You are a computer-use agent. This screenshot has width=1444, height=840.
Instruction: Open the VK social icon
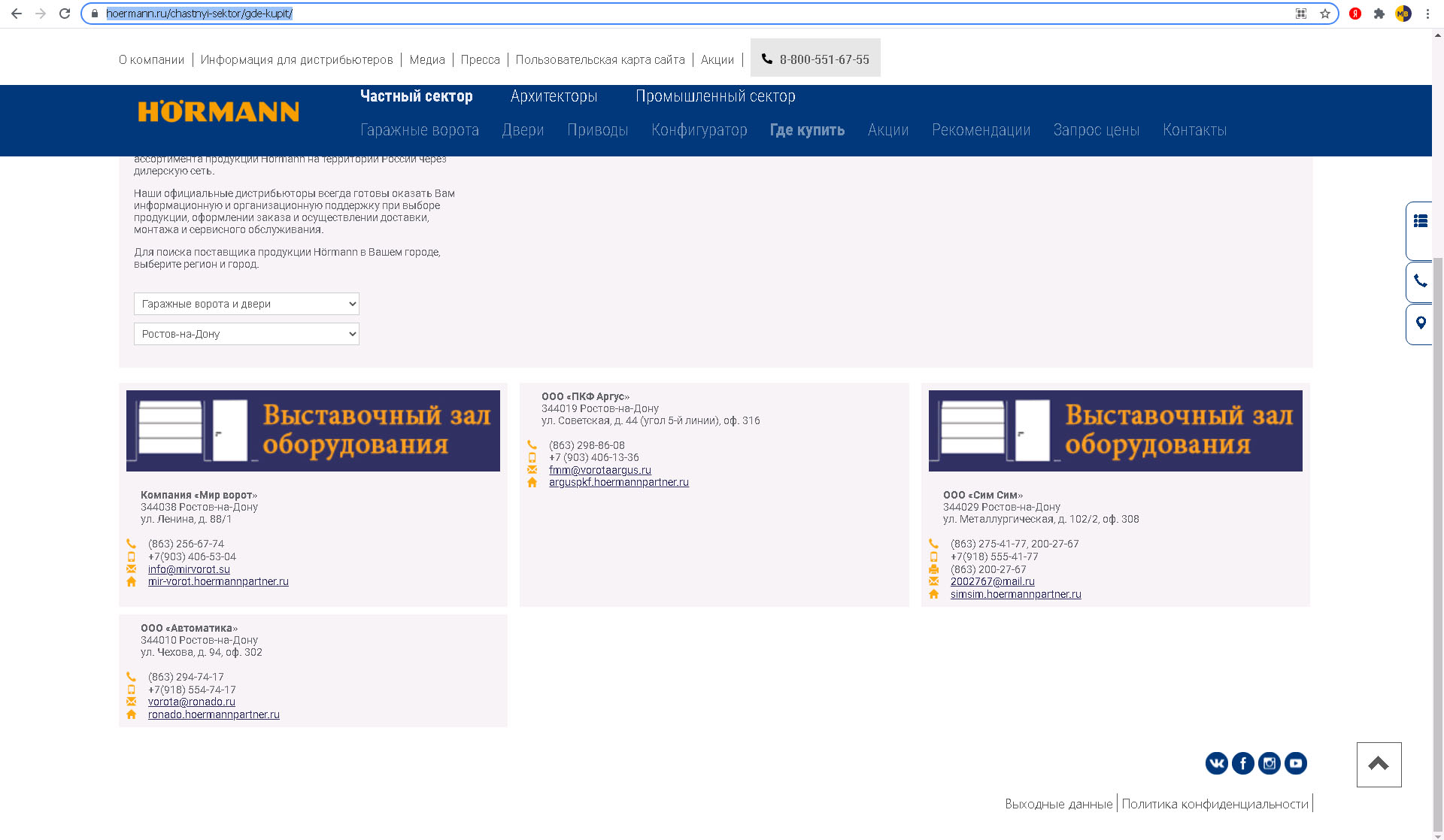(1217, 763)
